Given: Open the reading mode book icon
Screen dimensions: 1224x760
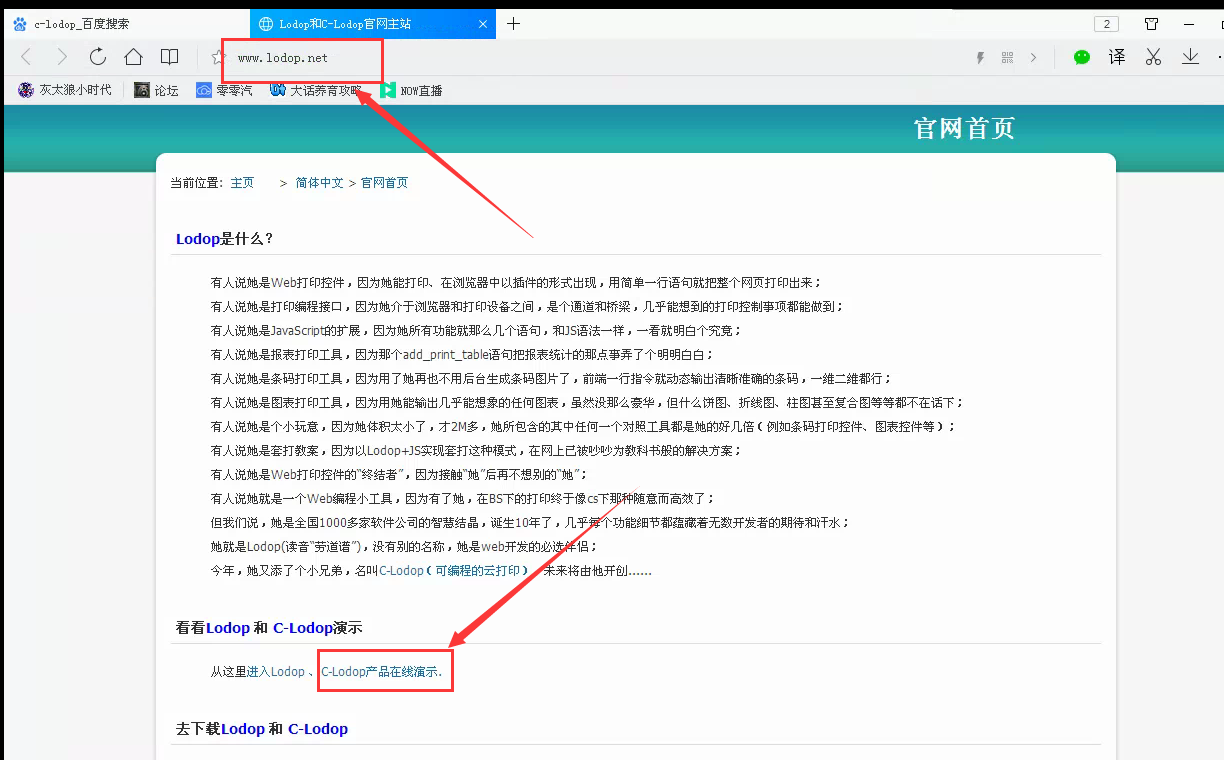Looking at the screenshot, I should [x=170, y=57].
